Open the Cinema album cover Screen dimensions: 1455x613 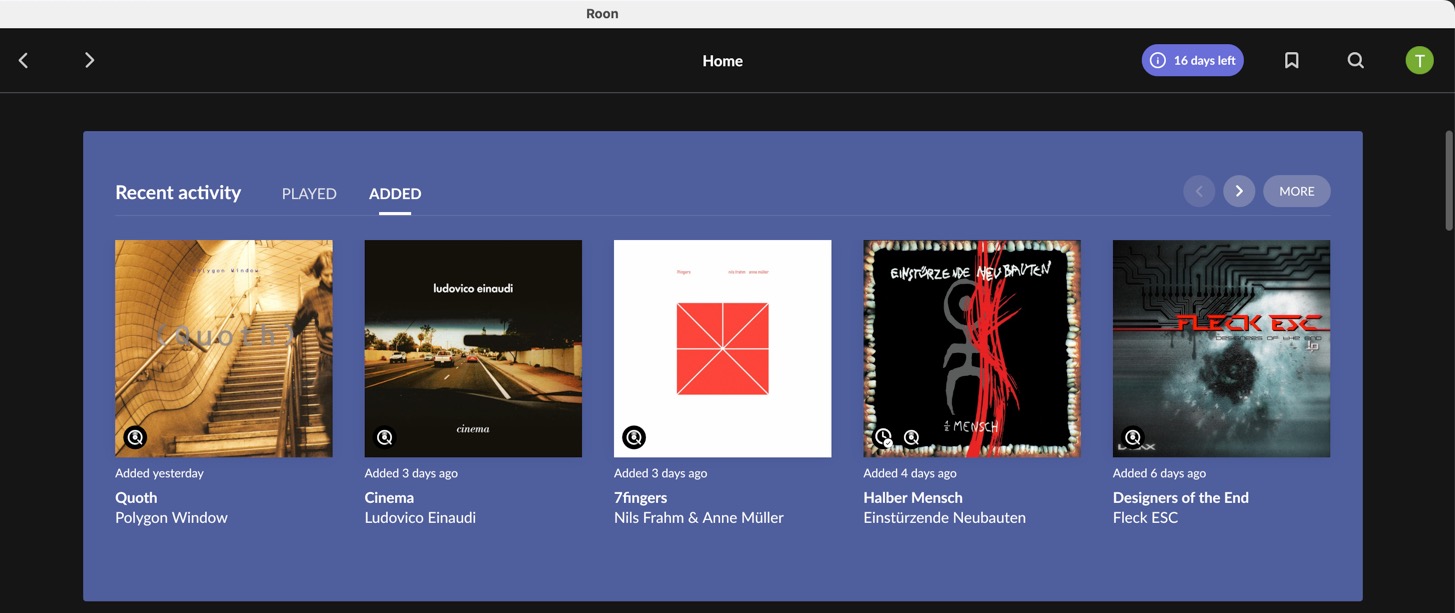pos(473,348)
